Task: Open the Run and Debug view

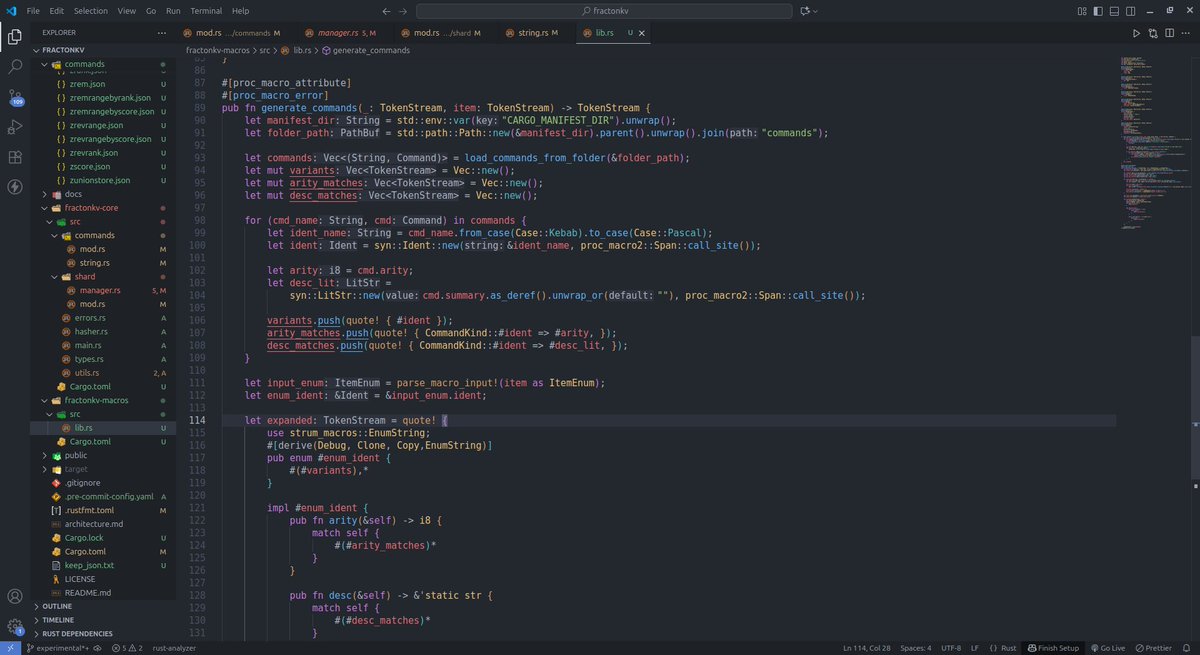Action: (x=15, y=127)
